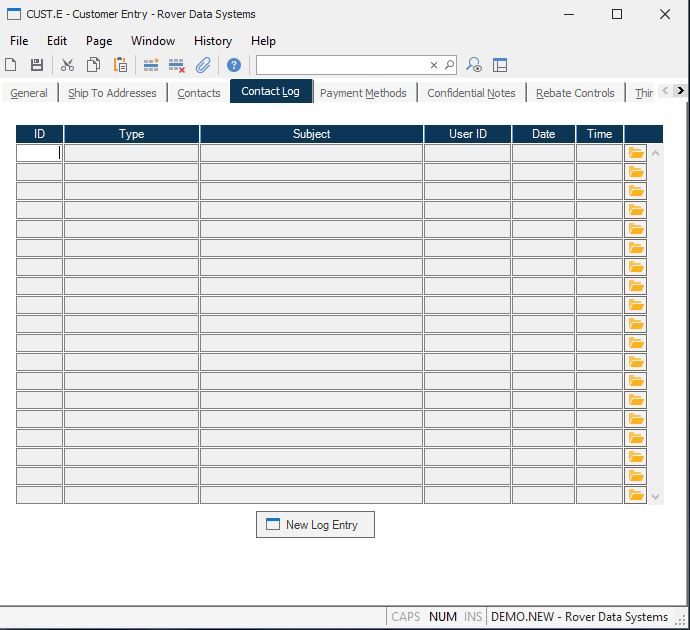The height and width of the screenshot is (630, 690).
Task: Click the first ID cell in grid
Action: (39, 153)
